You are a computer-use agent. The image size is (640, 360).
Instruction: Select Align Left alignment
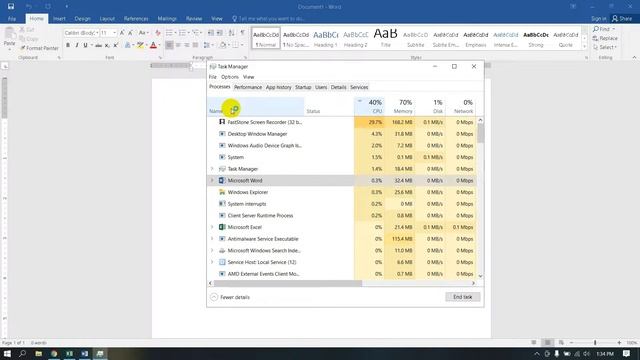click(x=169, y=45)
